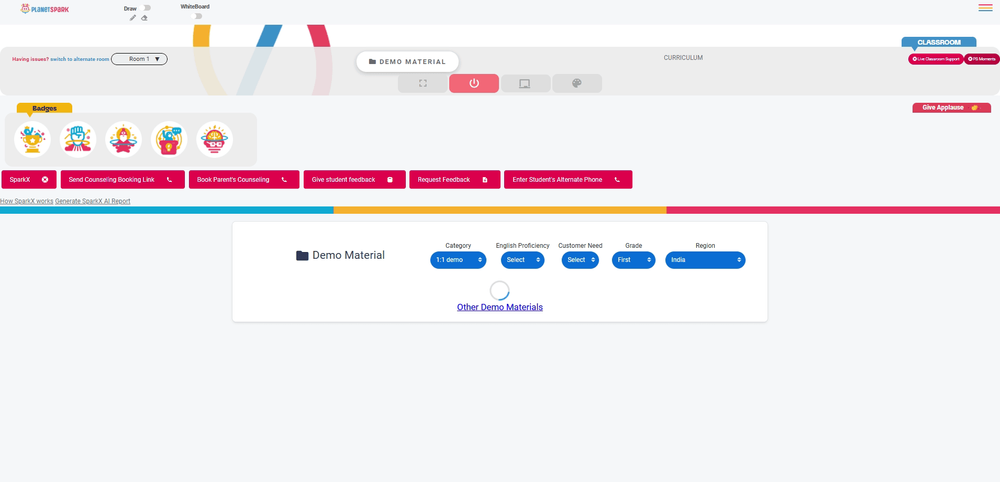Viewport: 1000px width, 482px height.
Task: Click the CLASSROOM tab label
Action: [x=939, y=42]
